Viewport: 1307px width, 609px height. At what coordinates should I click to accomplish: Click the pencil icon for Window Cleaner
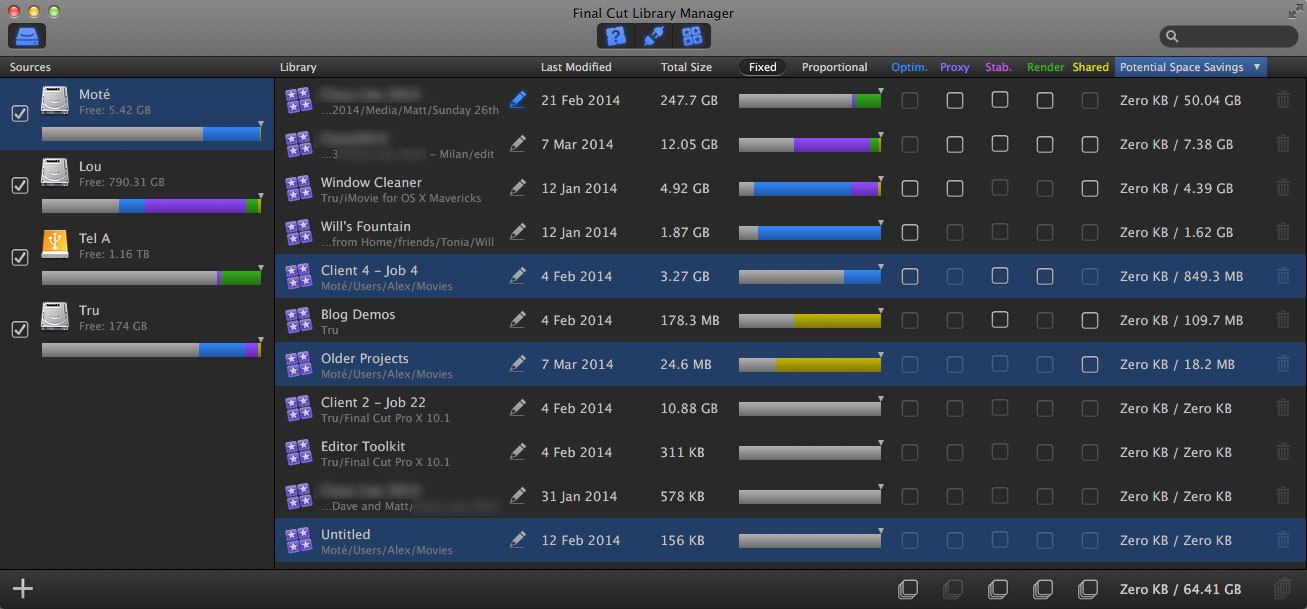coord(517,188)
